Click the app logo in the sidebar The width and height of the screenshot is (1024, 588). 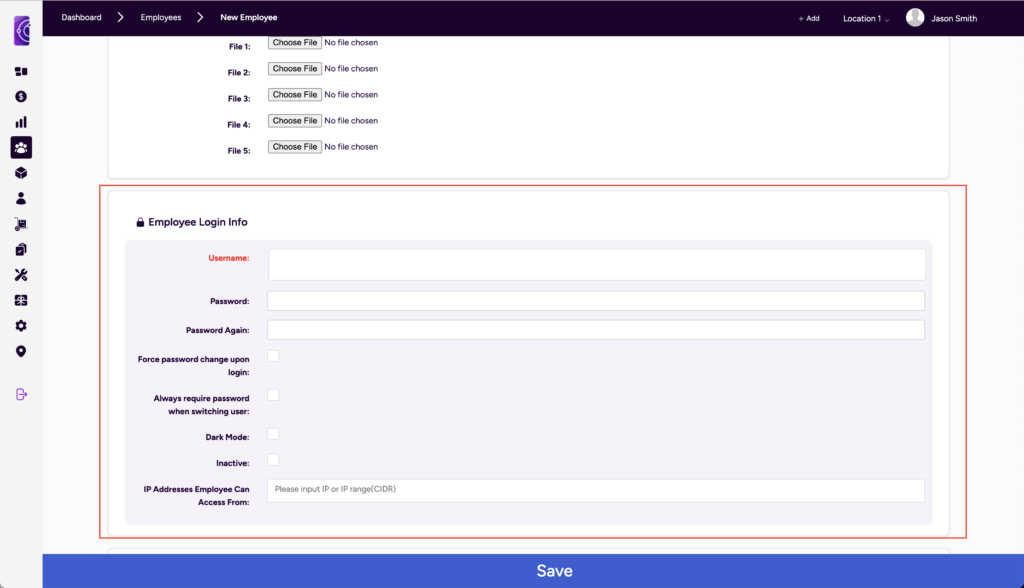tap(22, 30)
